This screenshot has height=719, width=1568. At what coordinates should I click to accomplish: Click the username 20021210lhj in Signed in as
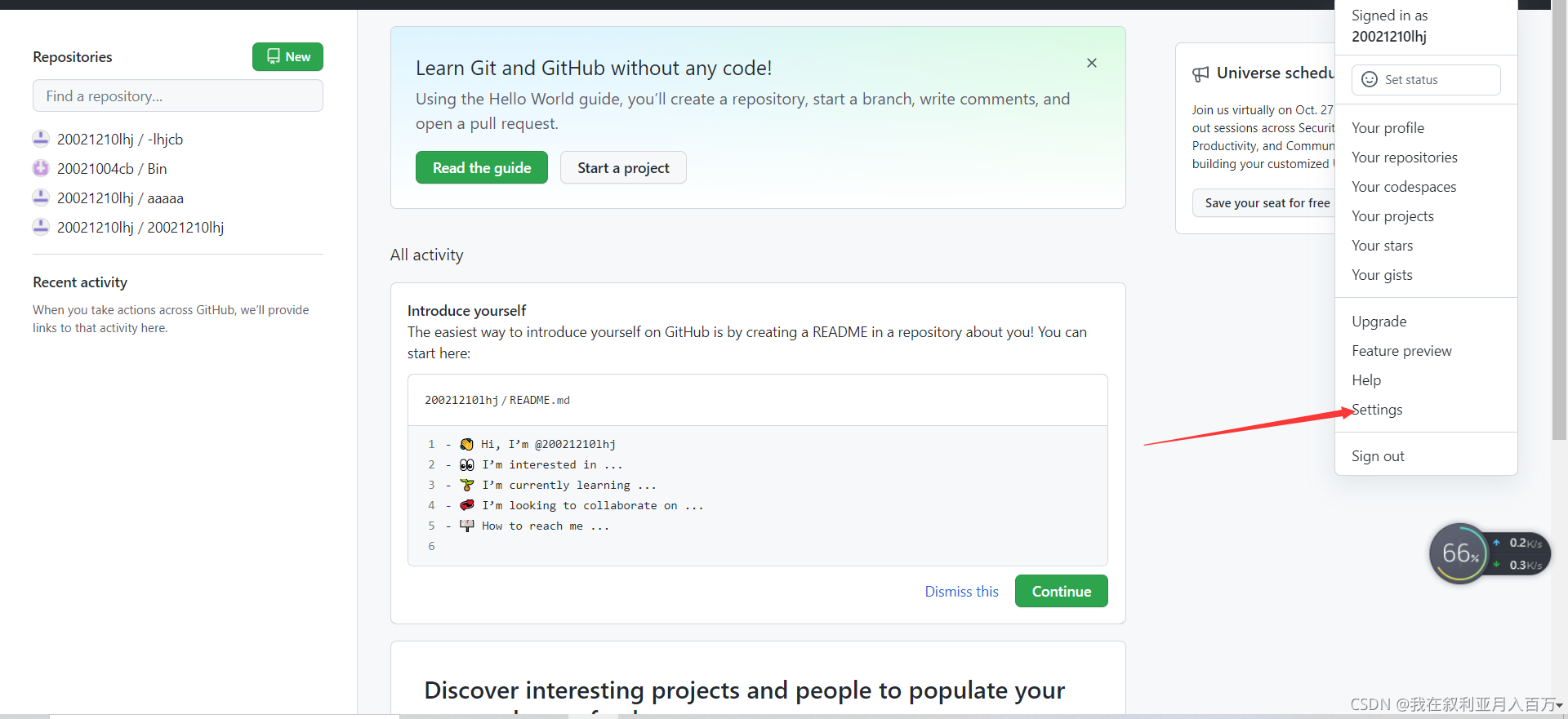[x=1389, y=37]
